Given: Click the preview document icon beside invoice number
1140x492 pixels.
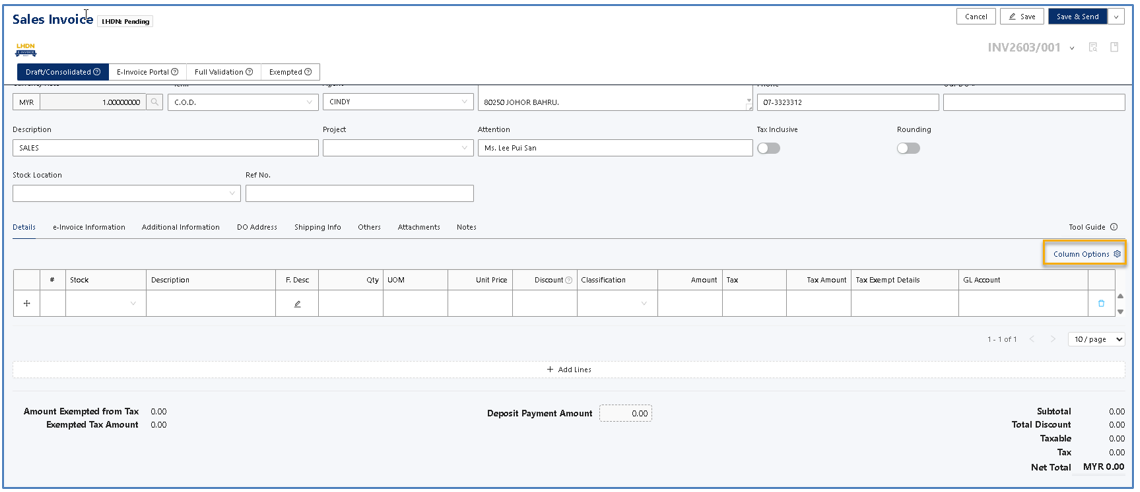Looking at the screenshot, I should [1093, 48].
